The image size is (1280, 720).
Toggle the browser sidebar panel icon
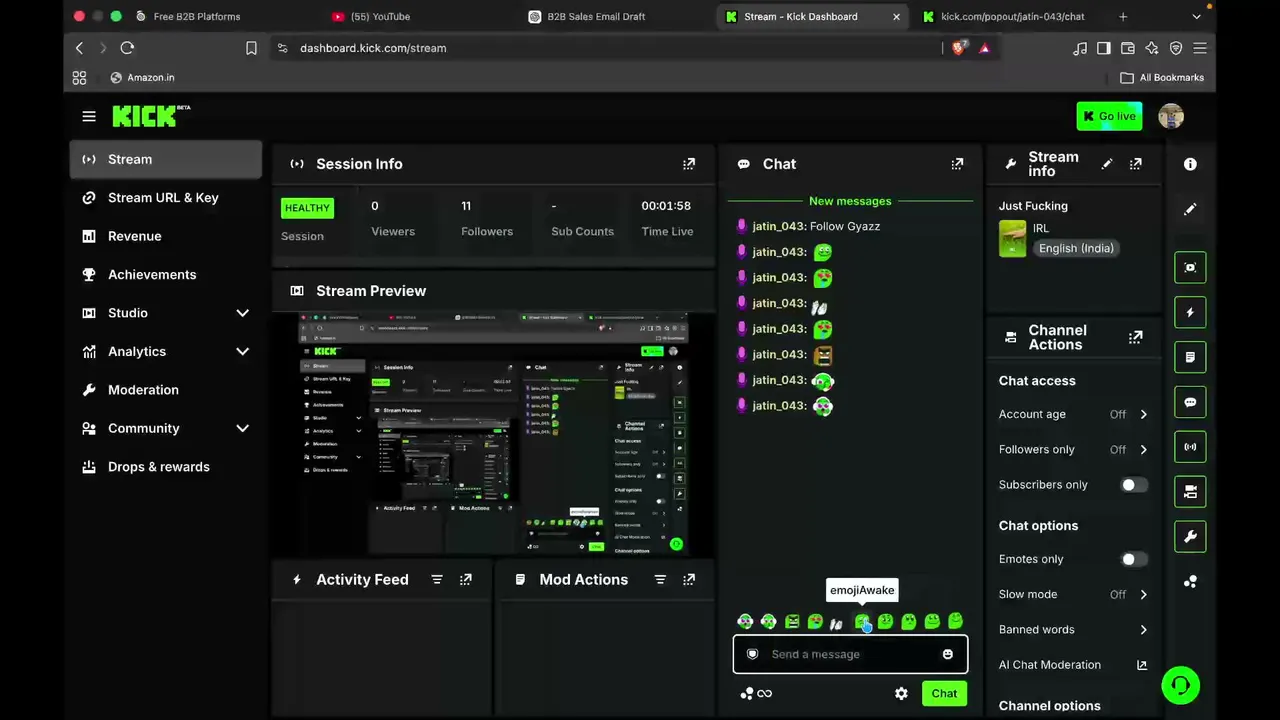click(1104, 48)
